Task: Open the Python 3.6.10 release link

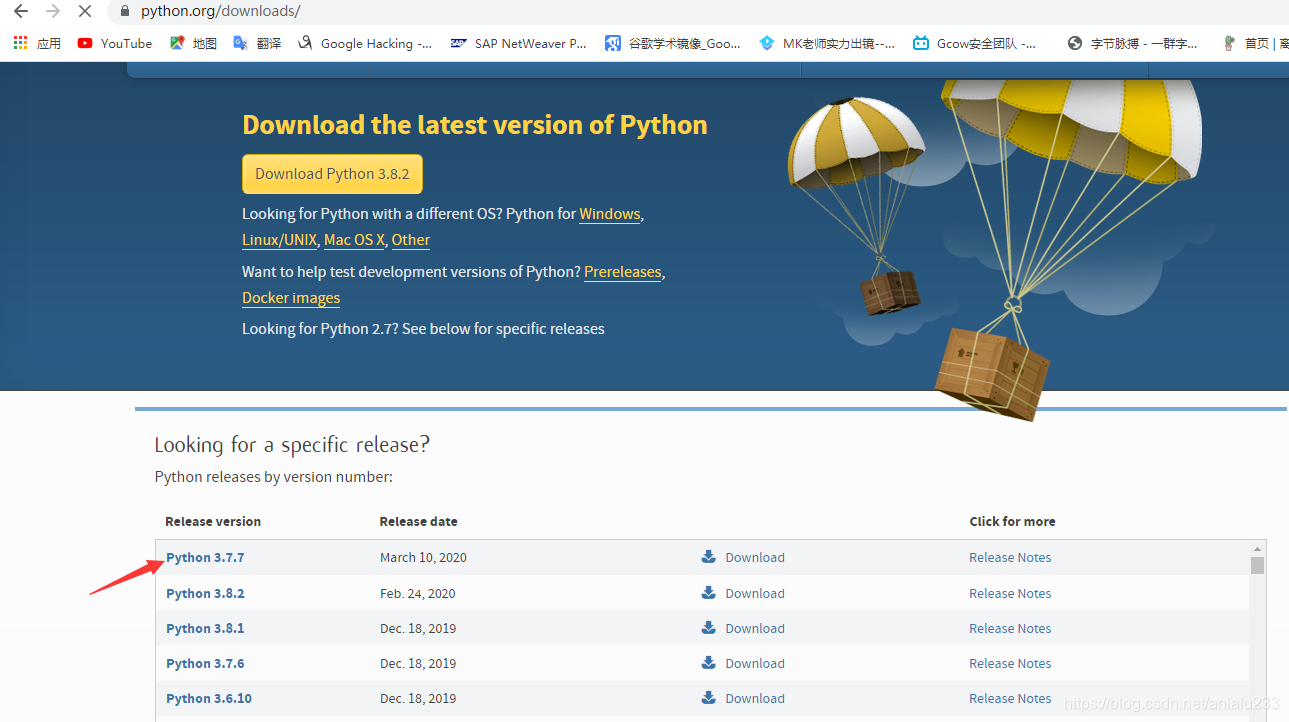Action: [209, 698]
